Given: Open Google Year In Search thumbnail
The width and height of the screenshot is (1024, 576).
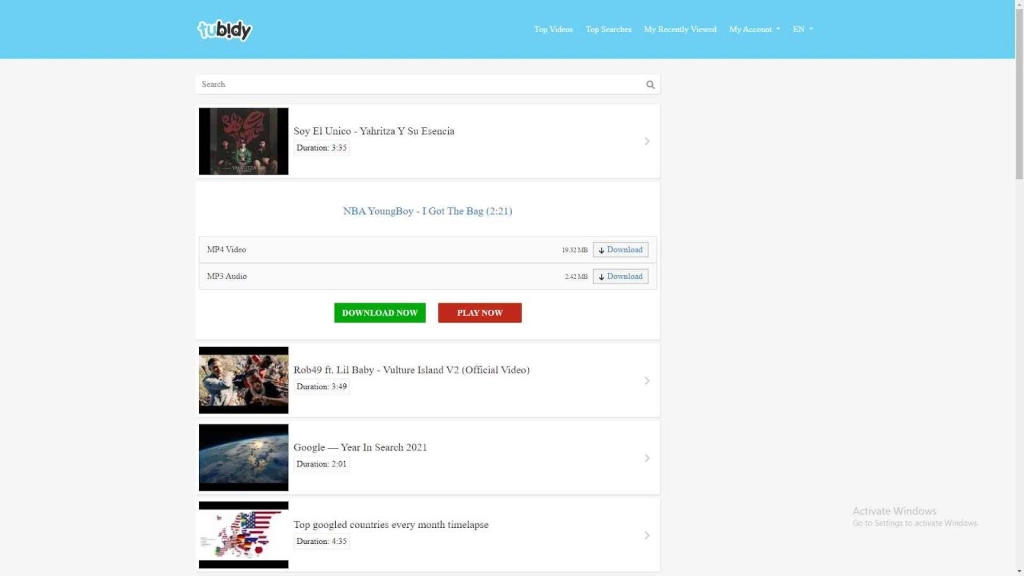Looking at the screenshot, I should (244, 457).
